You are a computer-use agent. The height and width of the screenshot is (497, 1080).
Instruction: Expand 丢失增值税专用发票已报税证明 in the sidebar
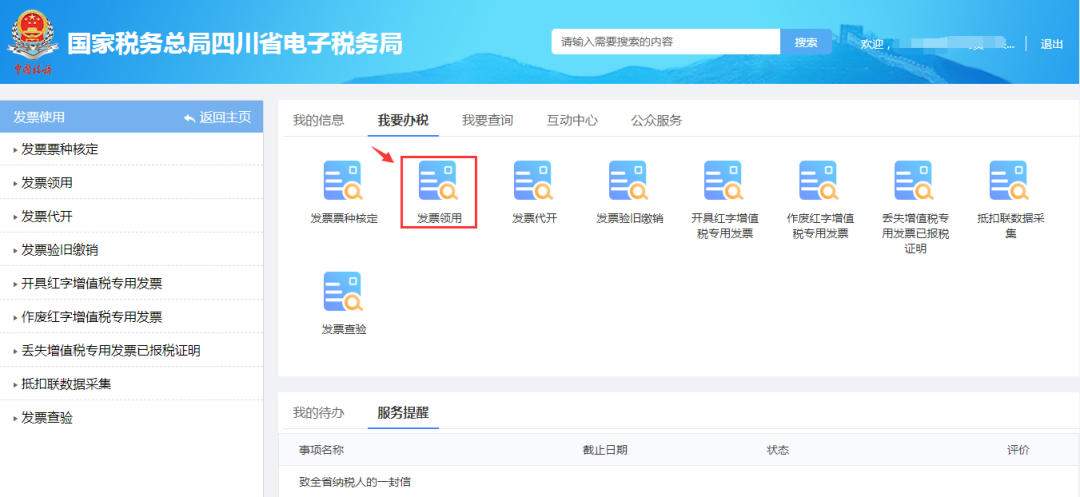coord(131,350)
